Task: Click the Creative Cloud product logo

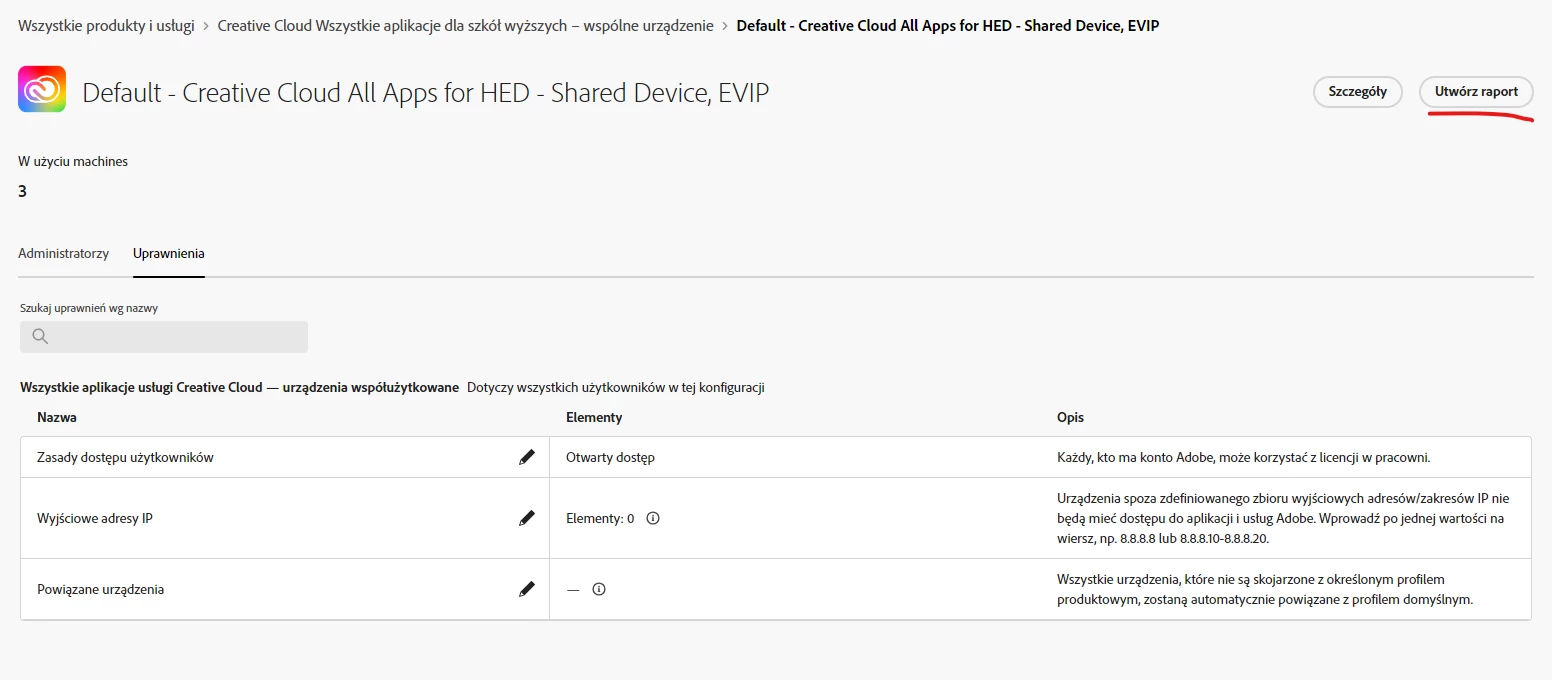Action: coord(42,89)
